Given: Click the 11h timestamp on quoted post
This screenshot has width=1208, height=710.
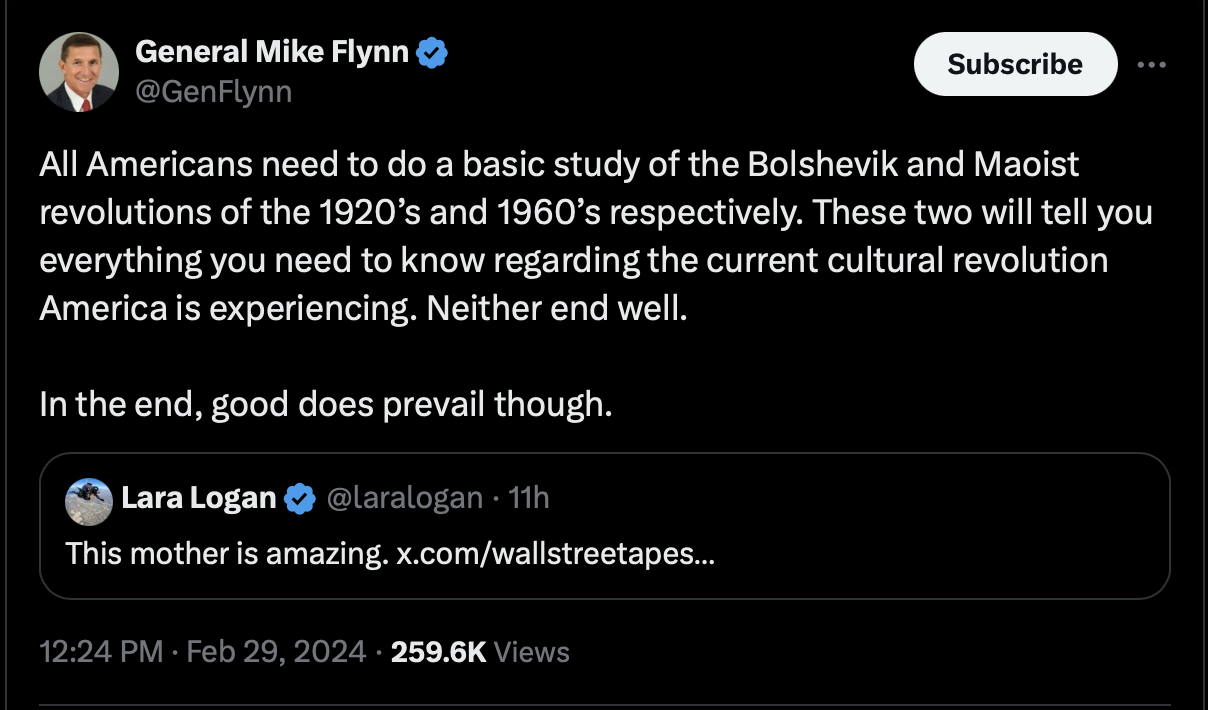Looking at the screenshot, I should tap(529, 497).
